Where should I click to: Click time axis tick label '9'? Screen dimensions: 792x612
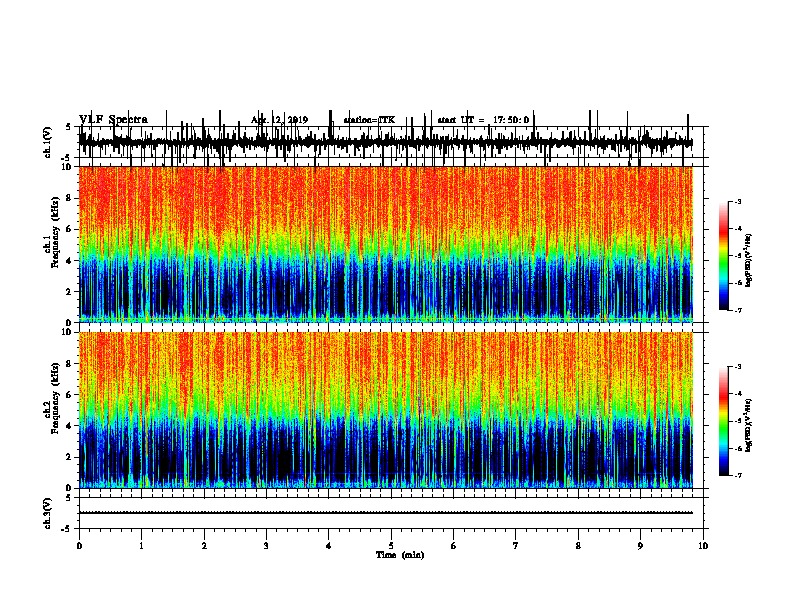[x=640, y=546]
